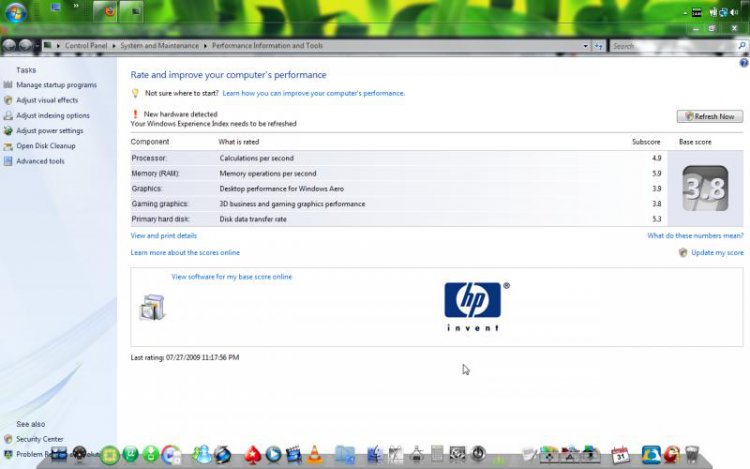750x469 pixels.
Task: Click the PokerStars red spade dock icon
Action: coord(253,455)
